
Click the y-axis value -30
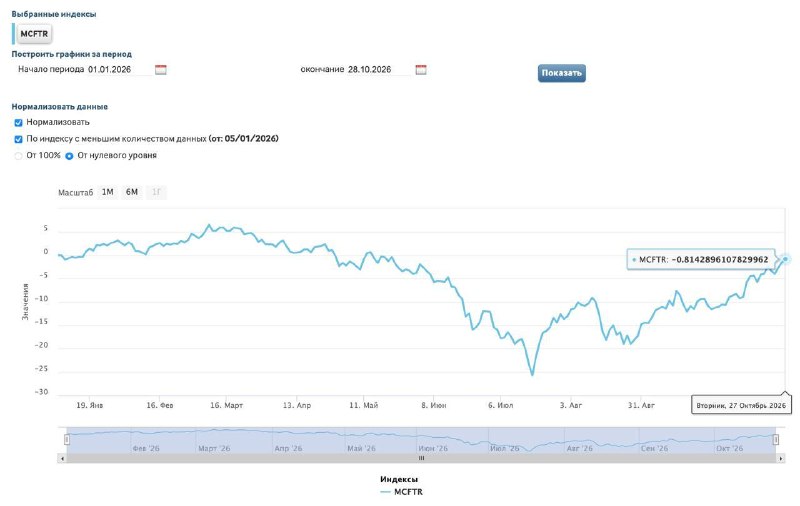[x=41, y=392]
